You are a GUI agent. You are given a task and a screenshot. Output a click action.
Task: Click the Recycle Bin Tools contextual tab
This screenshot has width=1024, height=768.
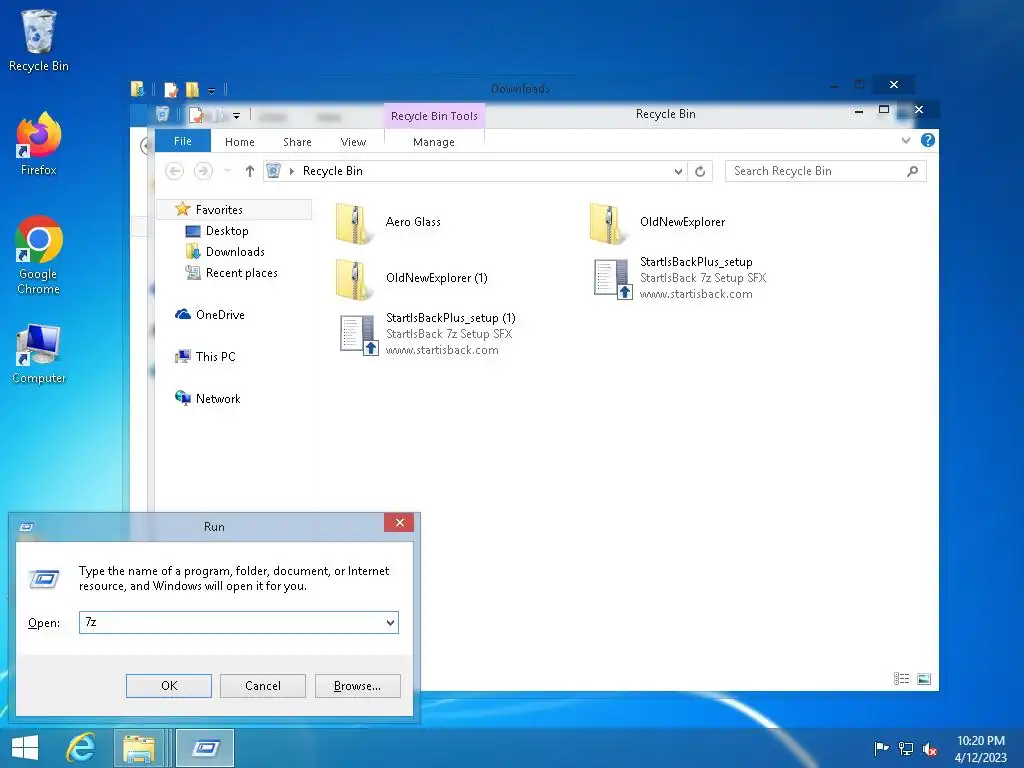434,116
